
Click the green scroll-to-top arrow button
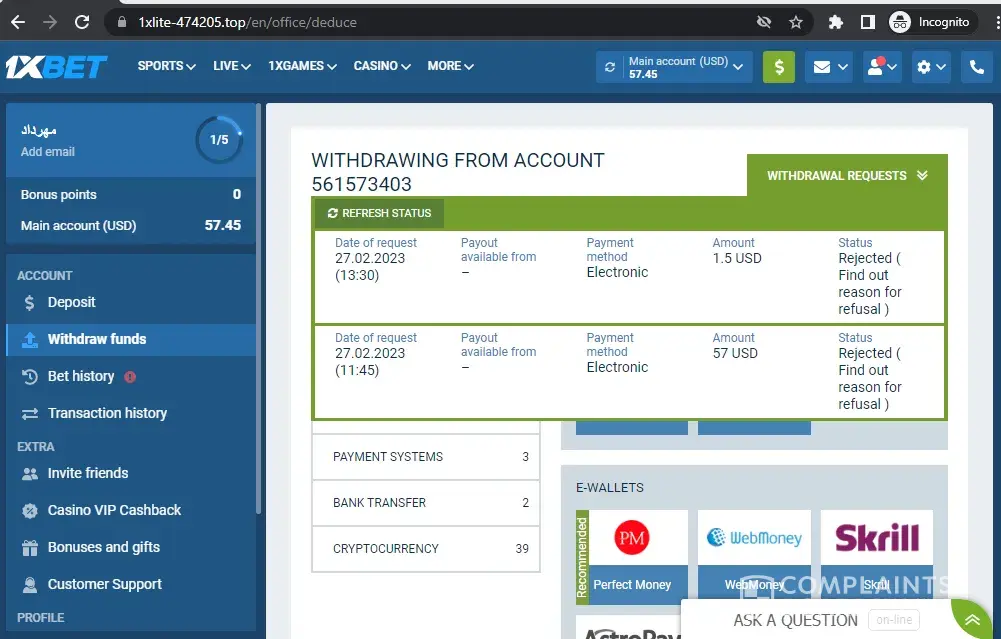pyautogui.click(x=973, y=620)
